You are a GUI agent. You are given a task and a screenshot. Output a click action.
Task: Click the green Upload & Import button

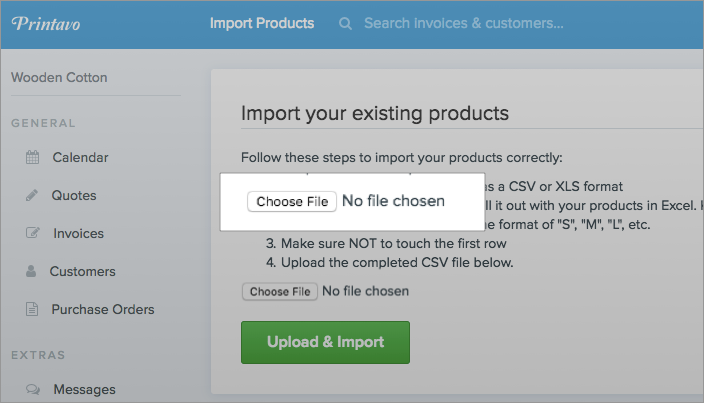[325, 342]
